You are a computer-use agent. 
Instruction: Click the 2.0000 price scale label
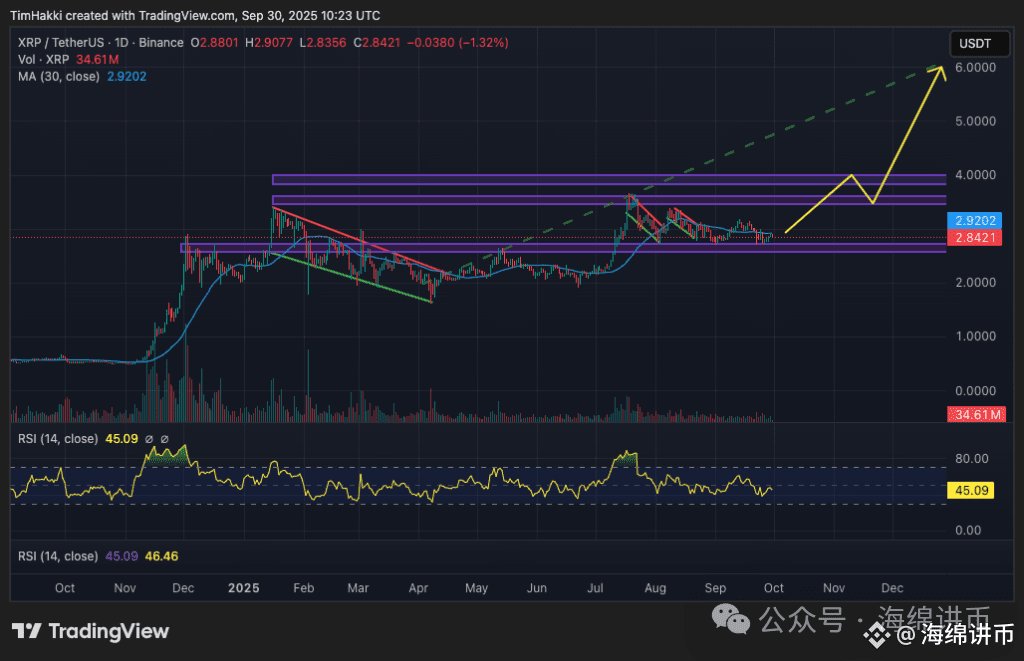pyautogui.click(x=975, y=283)
